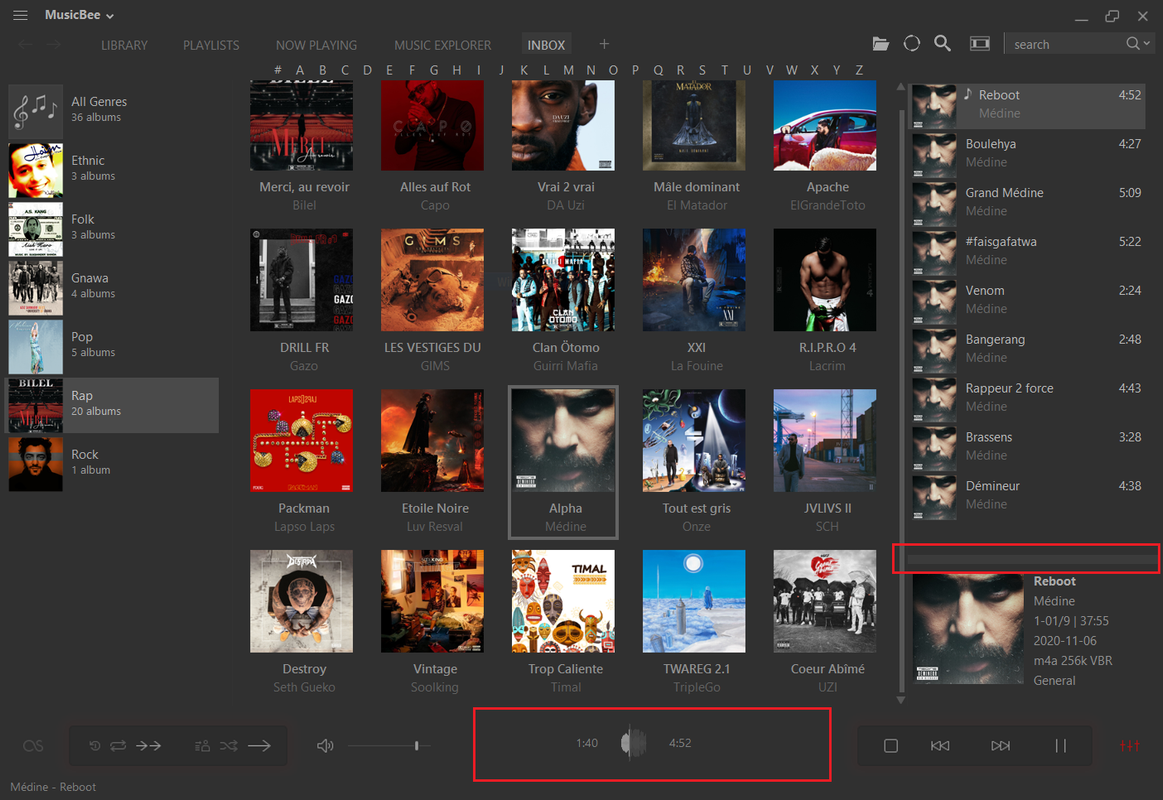Select the DRILL FR album by Gazo

coord(302,280)
